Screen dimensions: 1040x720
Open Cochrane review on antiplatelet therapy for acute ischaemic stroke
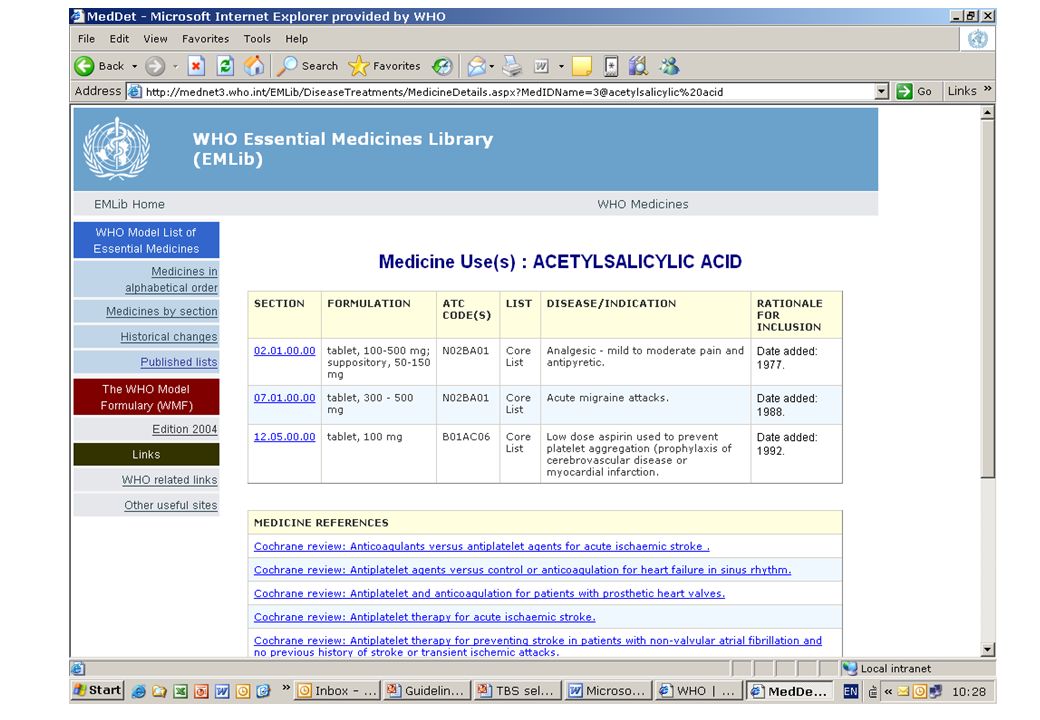(x=424, y=617)
